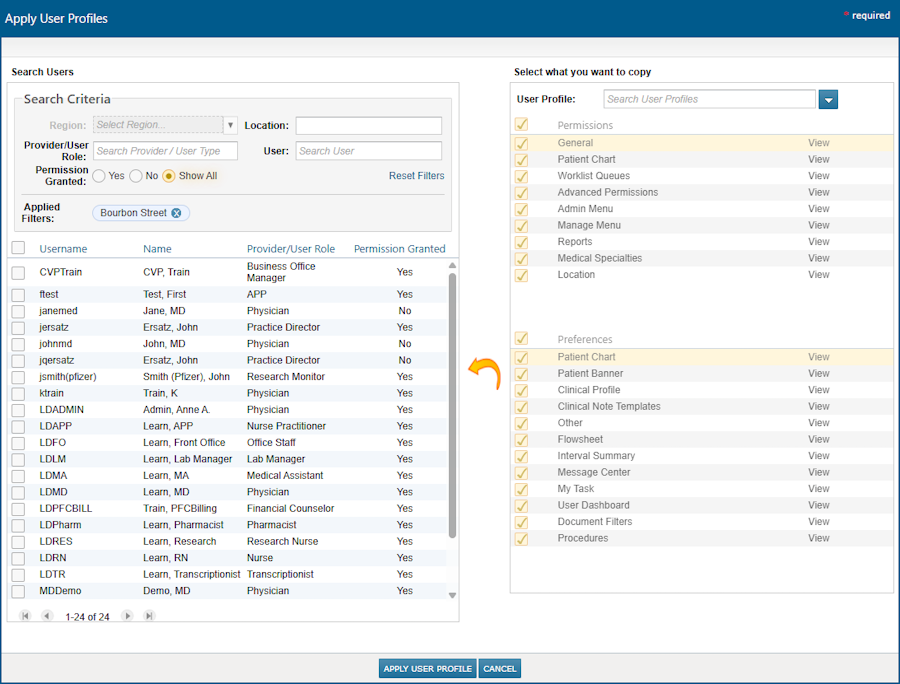Image resolution: width=900 pixels, height=684 pixels.
Task: Click the Medical Specialties permission label
Action: [600, 258]
